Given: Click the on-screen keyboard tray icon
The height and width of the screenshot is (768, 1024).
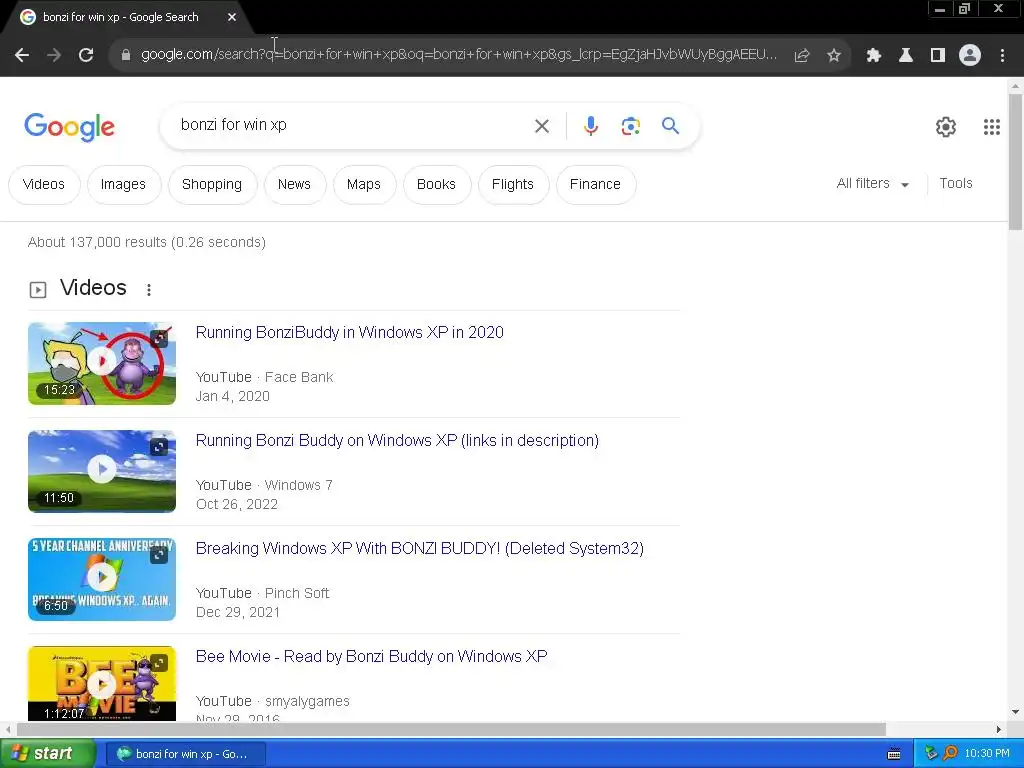Looking at the screenshot, I should click(894, 754).
